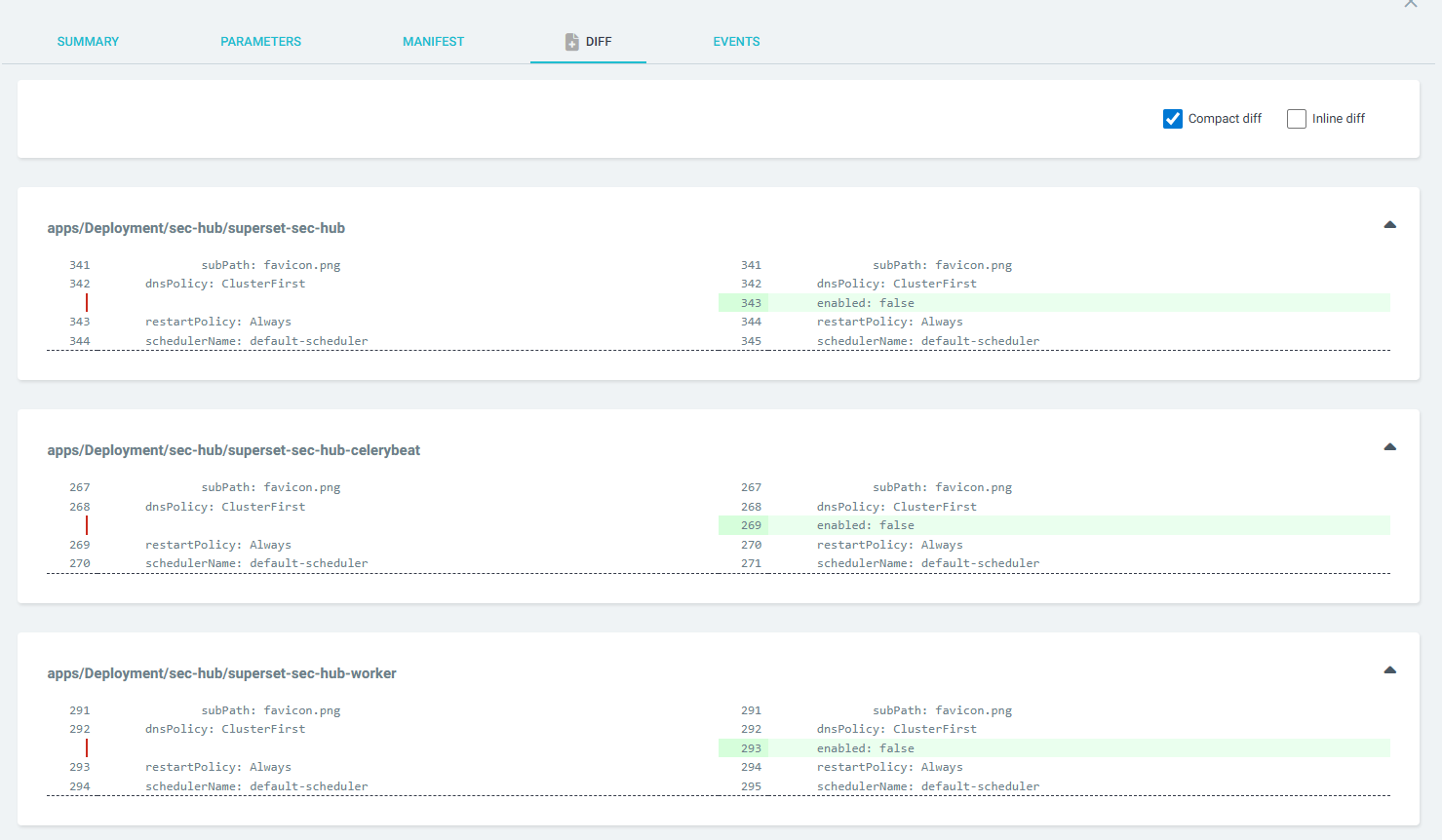Click left-side line number 294
1442x840 pixels.
(x=80, y=786)
